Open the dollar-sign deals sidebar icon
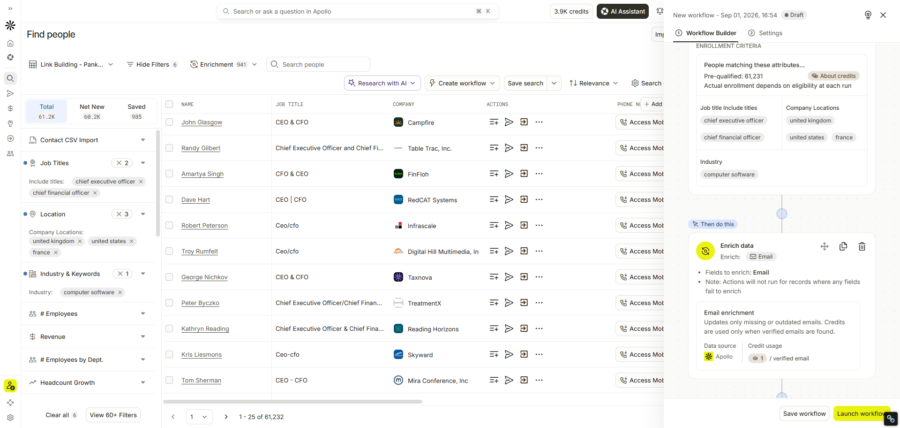Viewport: 900px width, 428px height. click(x=10, y=108)
